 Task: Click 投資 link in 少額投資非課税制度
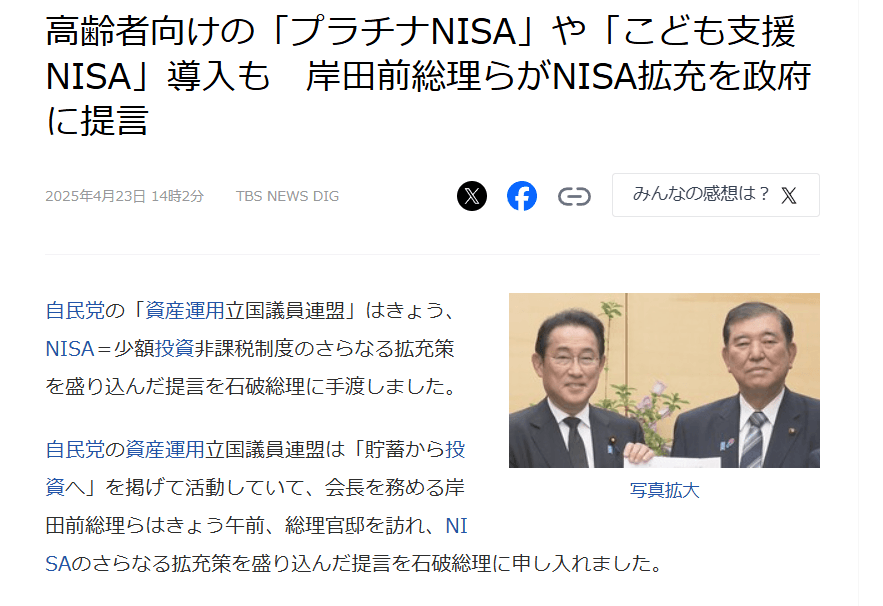pos(175,349)
